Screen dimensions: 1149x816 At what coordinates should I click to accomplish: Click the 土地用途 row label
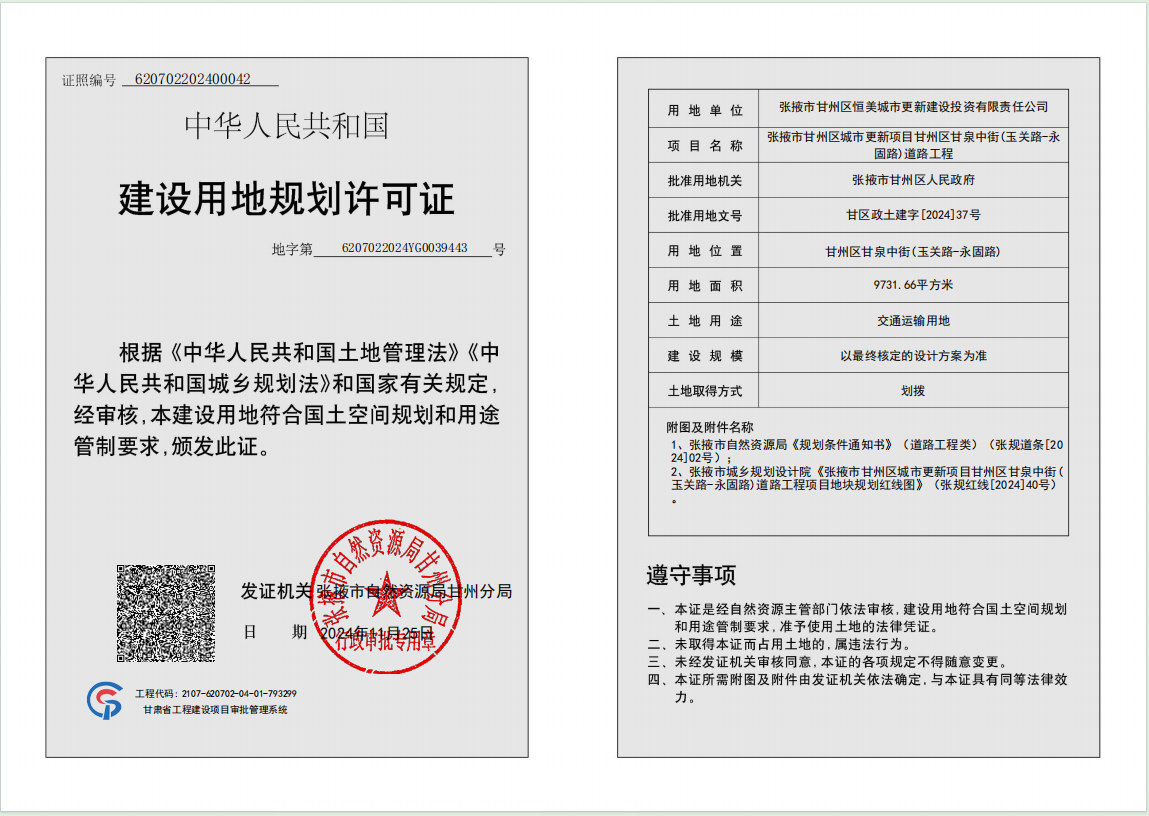705,321
